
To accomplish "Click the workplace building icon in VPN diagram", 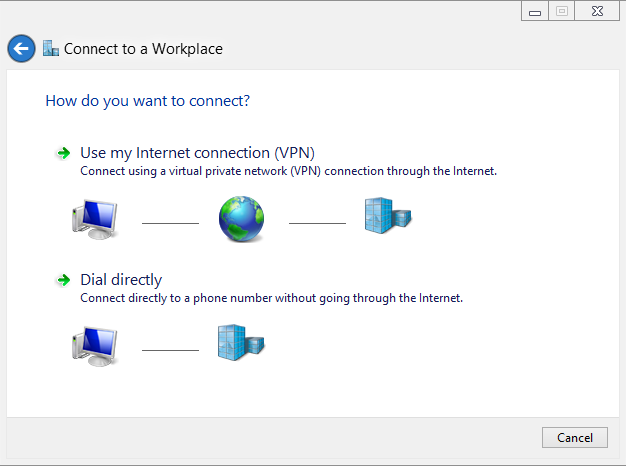I will (x=387, y=216).
